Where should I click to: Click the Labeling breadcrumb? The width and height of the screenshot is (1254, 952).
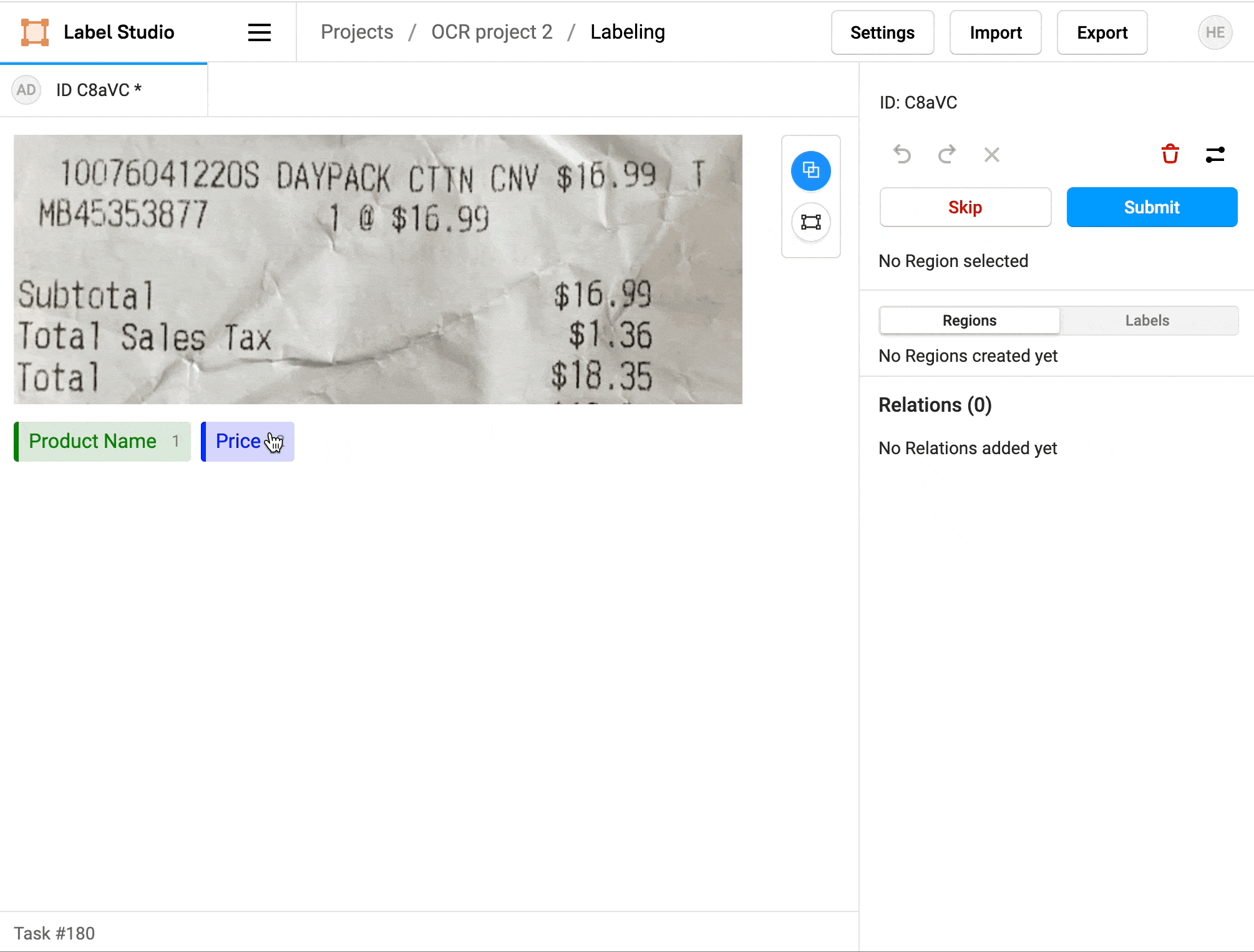628,32
